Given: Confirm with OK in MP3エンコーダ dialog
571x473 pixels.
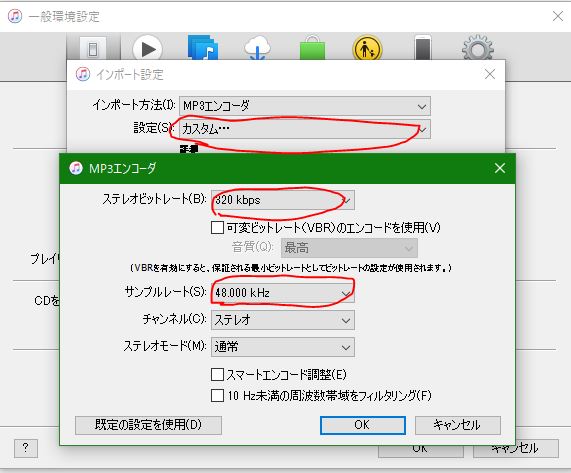Looking at the screenshot, I should point(363,425).
